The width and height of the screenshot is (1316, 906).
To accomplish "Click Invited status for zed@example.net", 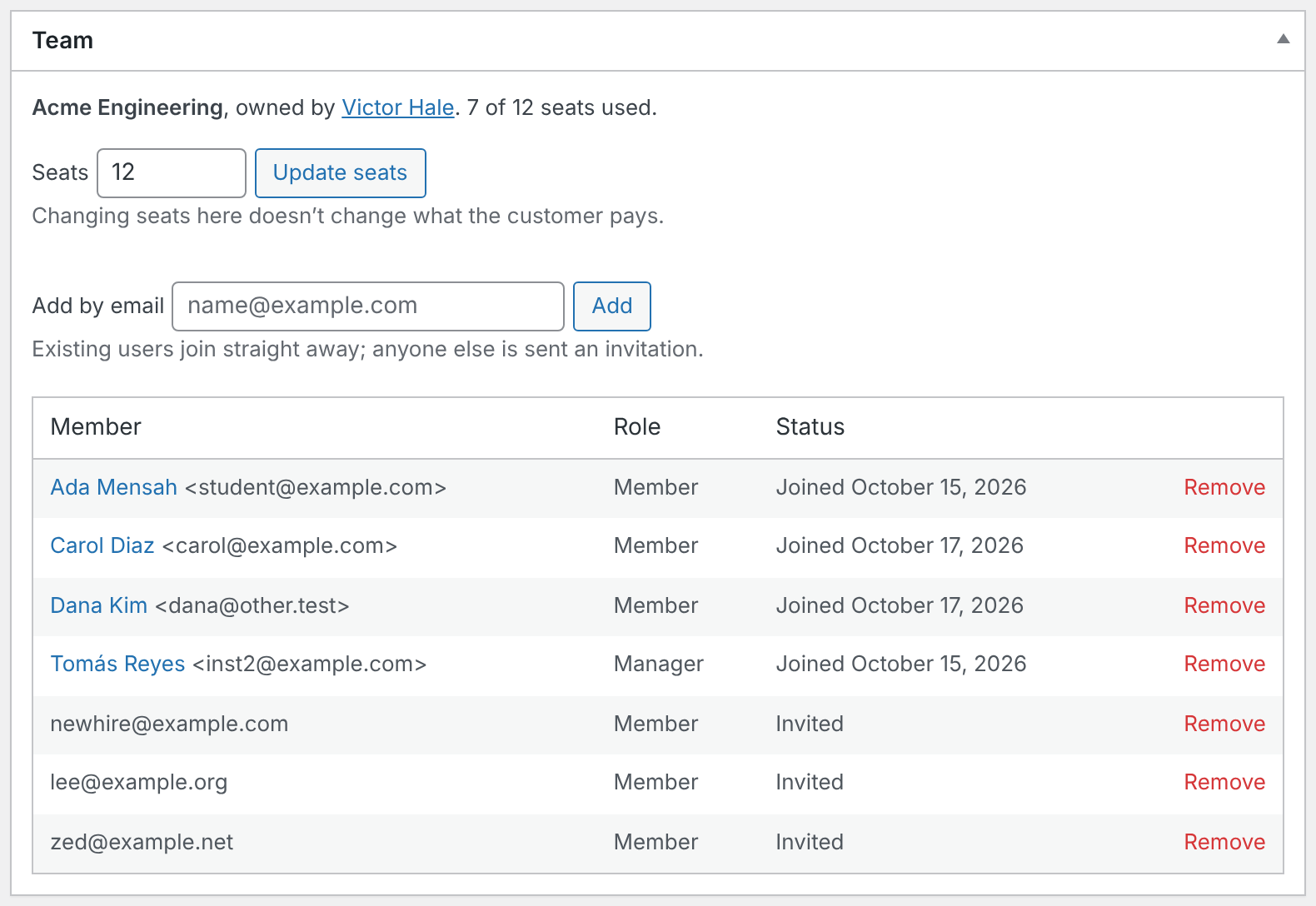I will pyautogui.click(x=810, y=842).
